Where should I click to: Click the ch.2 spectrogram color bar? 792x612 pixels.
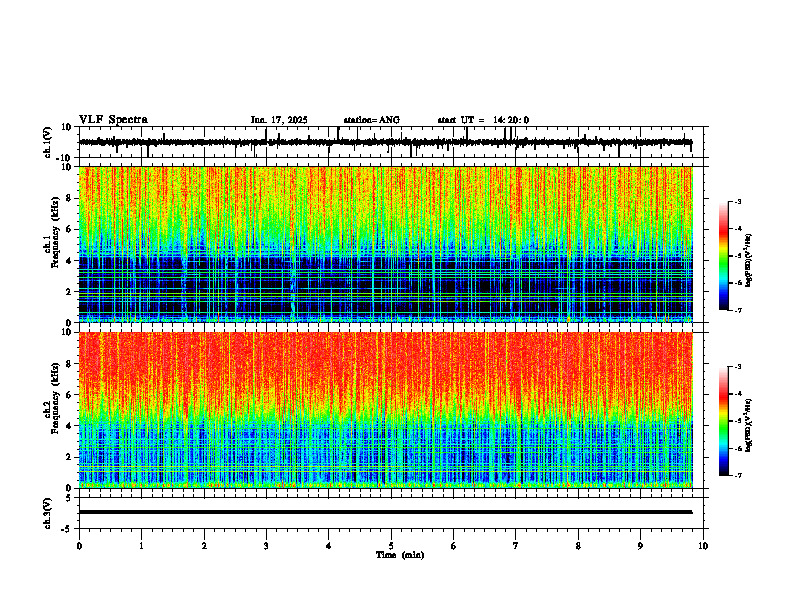[723, 421]
